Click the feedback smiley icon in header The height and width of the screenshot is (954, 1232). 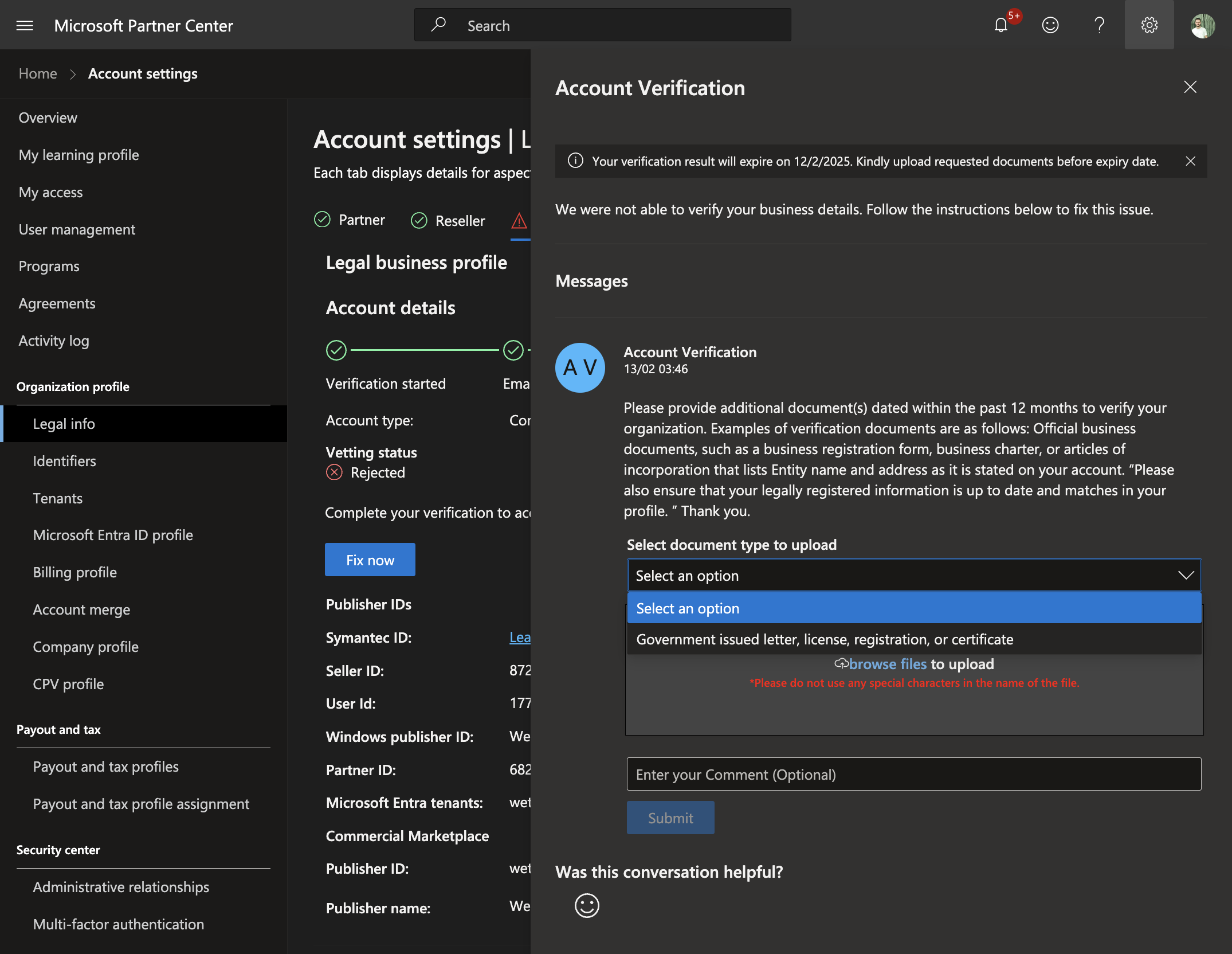pos(1050,25)
